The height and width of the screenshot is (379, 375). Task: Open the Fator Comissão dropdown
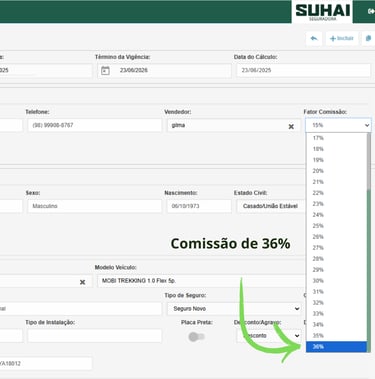338,125
